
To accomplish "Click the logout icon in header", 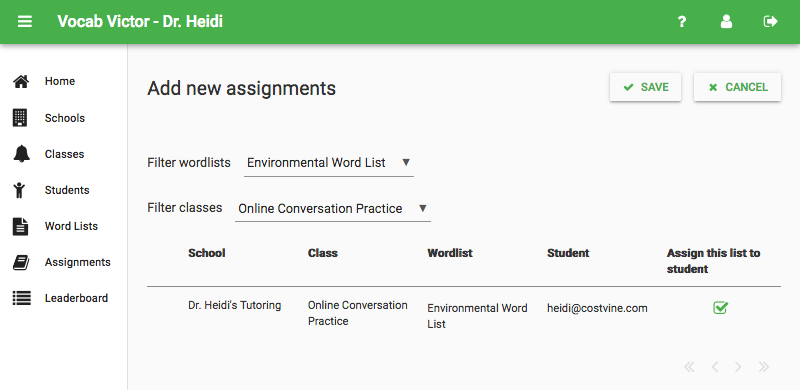I will 770,21.
